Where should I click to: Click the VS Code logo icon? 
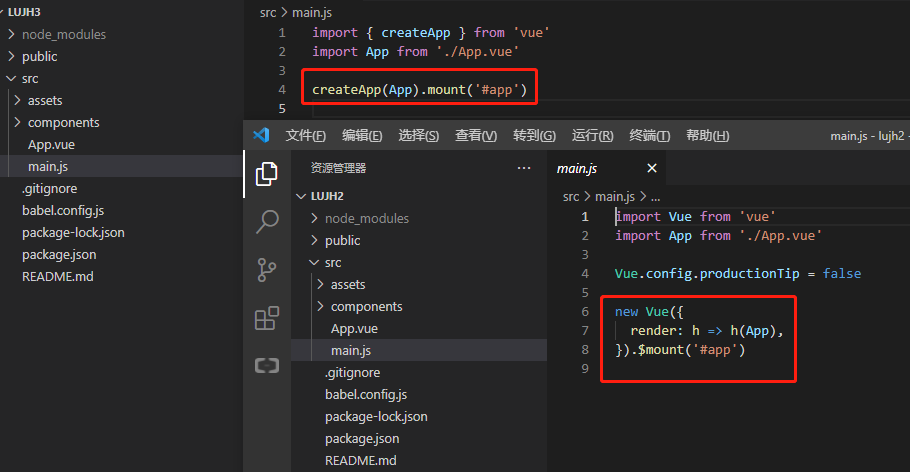click(x=261, y=135)
